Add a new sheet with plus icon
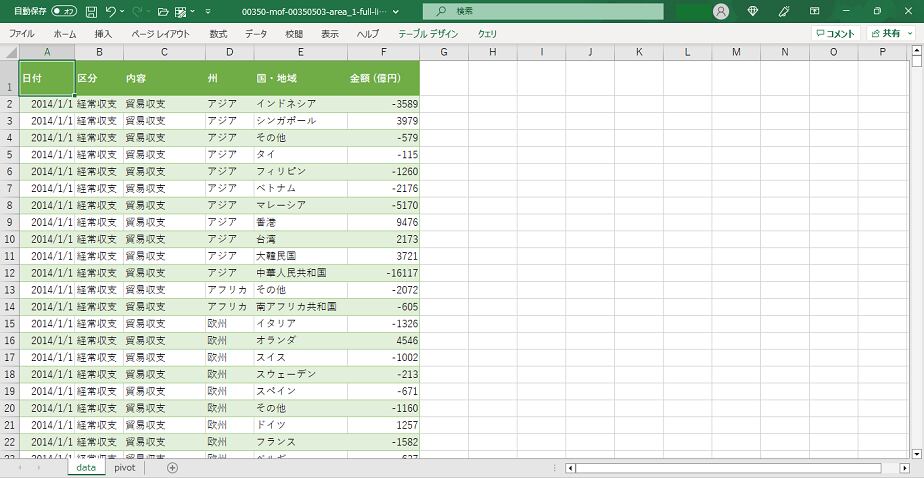Viewport: 924px width, 478px height. pos(172,467)
